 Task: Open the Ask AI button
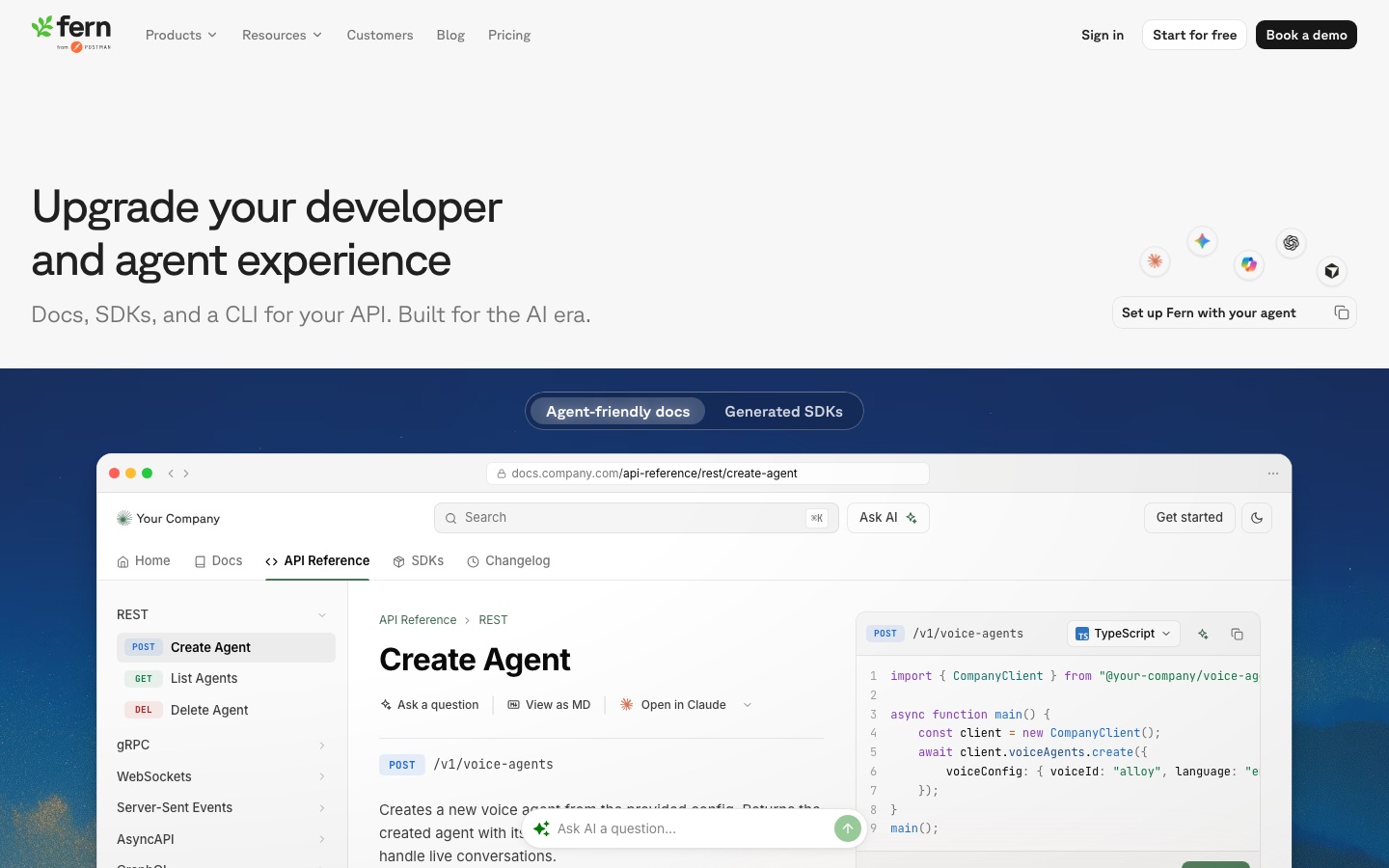(888, 518)
